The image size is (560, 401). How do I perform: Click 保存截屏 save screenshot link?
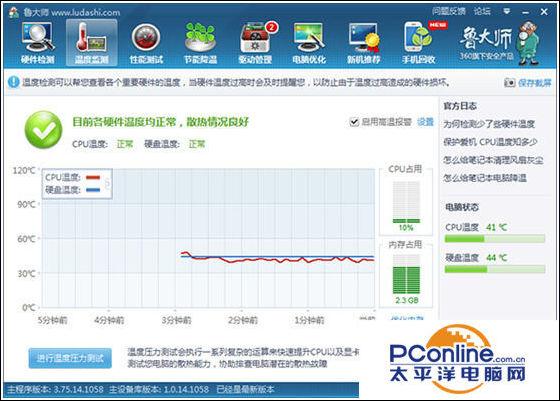pyautogui.click(x=534, y=83)
